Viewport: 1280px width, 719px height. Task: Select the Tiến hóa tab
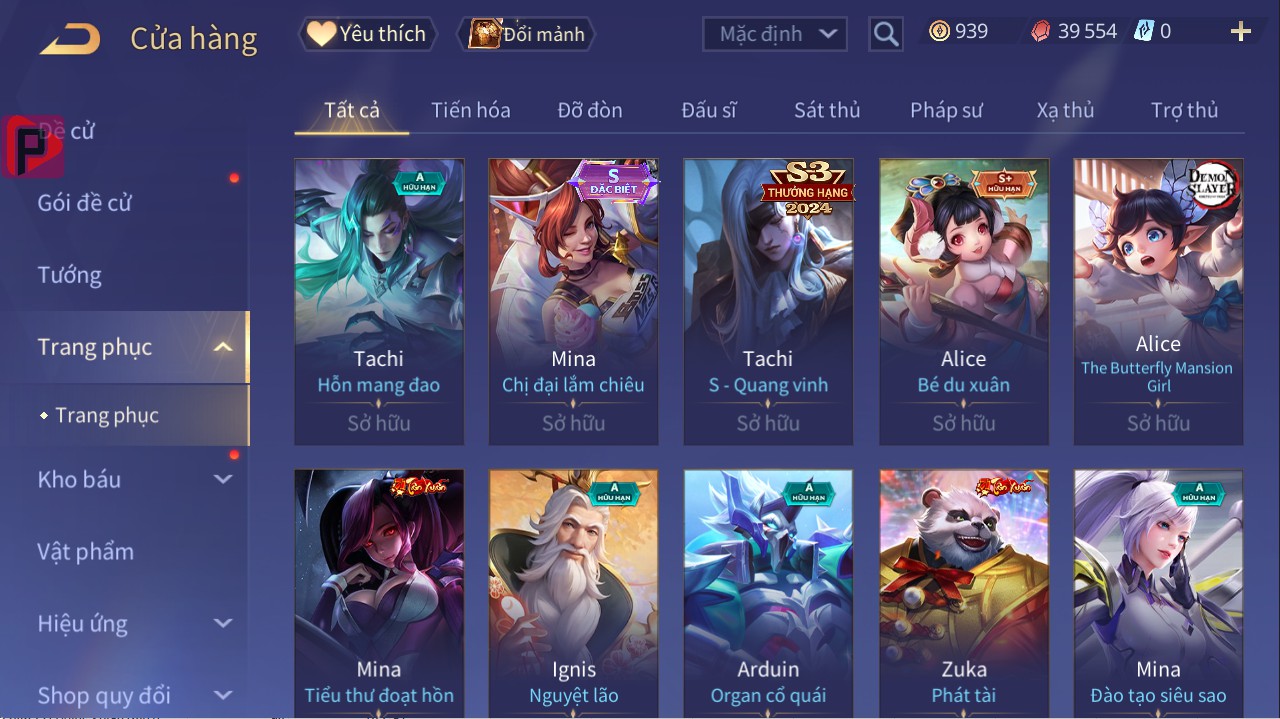coord(471,110)
